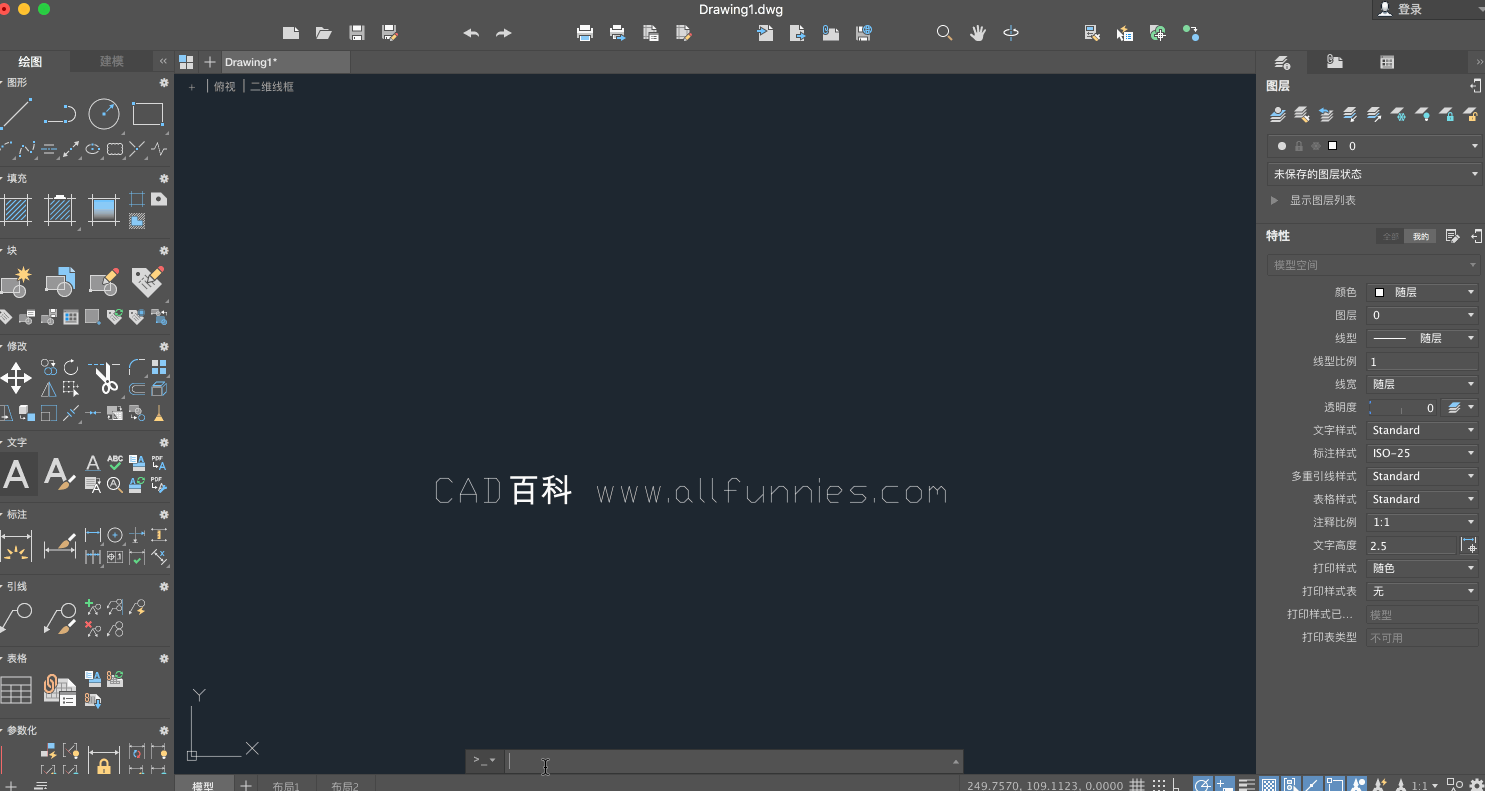1485x791 pixels.
Task: Select the Rotate tool
Action: coord(71,367)
